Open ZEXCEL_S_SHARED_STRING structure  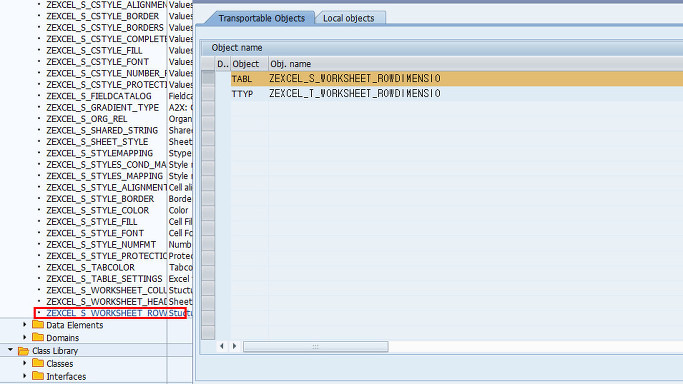(x=102, y=131)
